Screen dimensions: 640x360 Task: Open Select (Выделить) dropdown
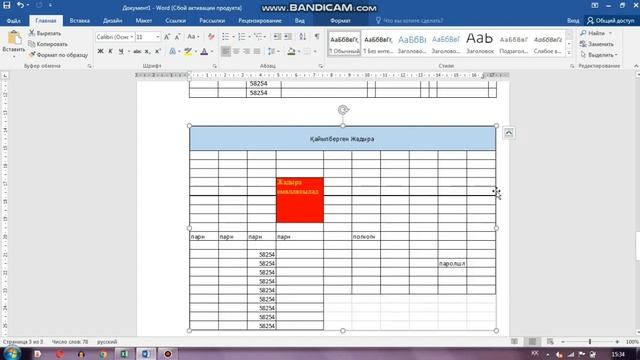[599, 54]
